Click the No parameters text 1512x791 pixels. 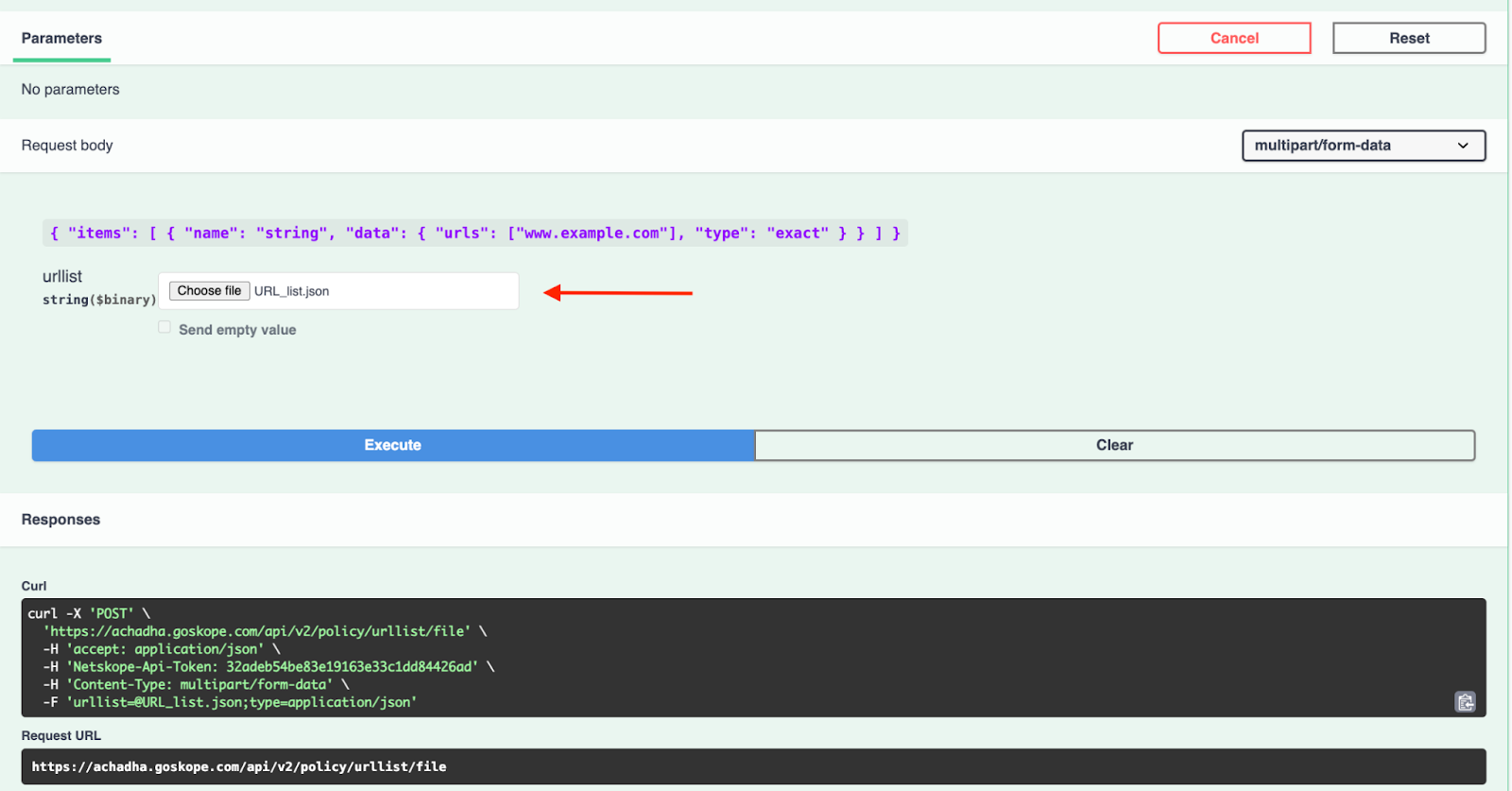point(71,90)
